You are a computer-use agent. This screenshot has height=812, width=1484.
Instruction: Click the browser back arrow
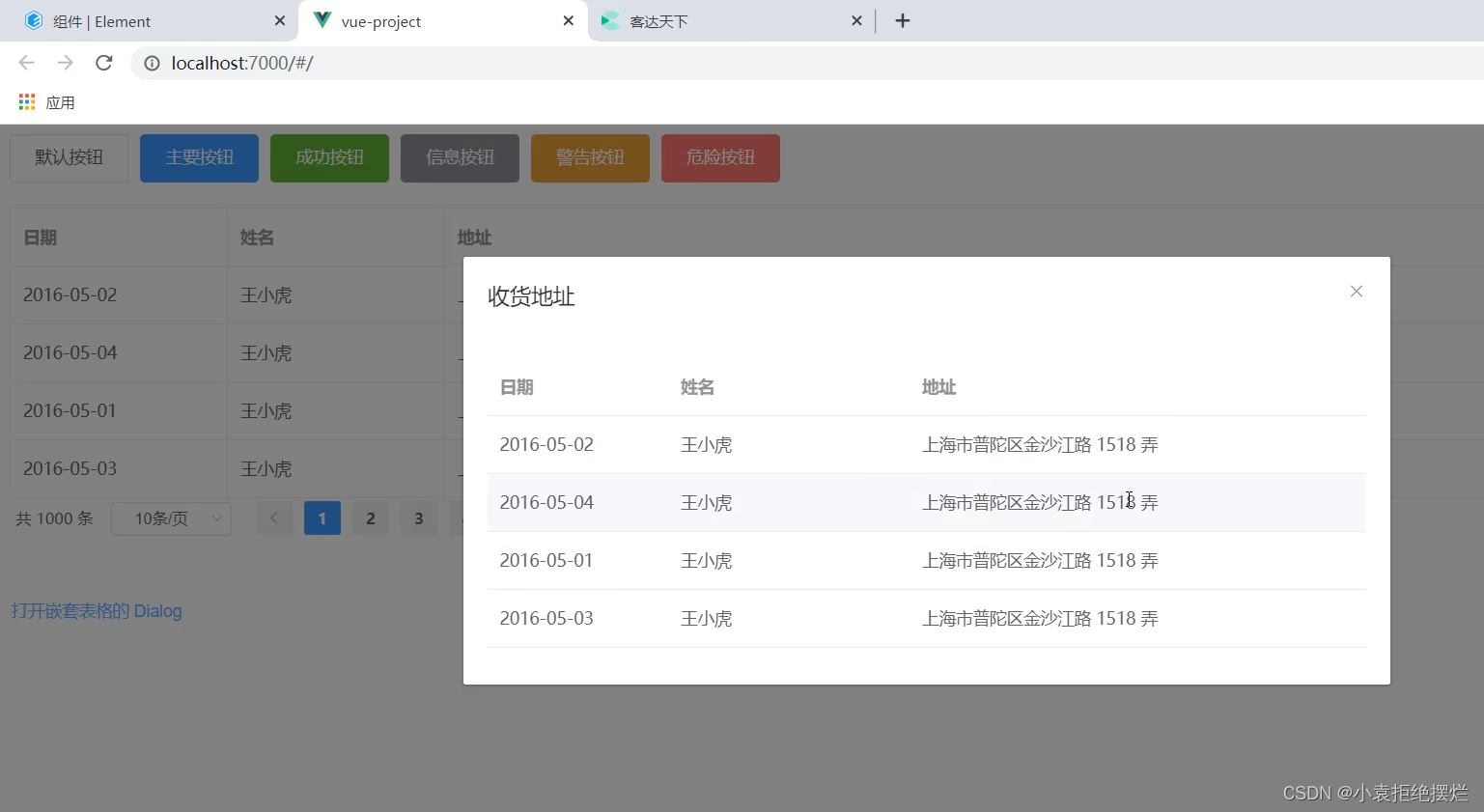click(x=26, y=63)
